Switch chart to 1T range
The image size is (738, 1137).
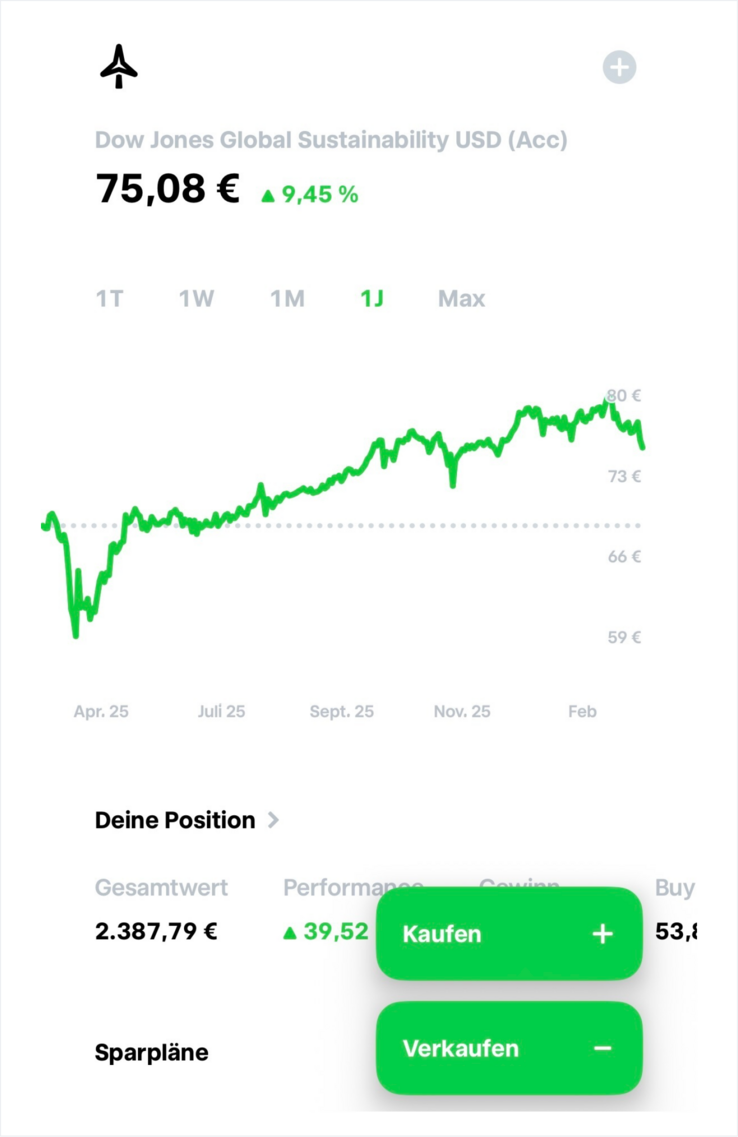coord(110,298)
